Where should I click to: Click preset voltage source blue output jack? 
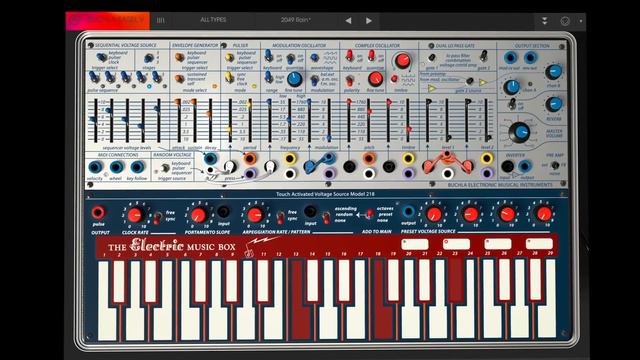click(408, 212)
